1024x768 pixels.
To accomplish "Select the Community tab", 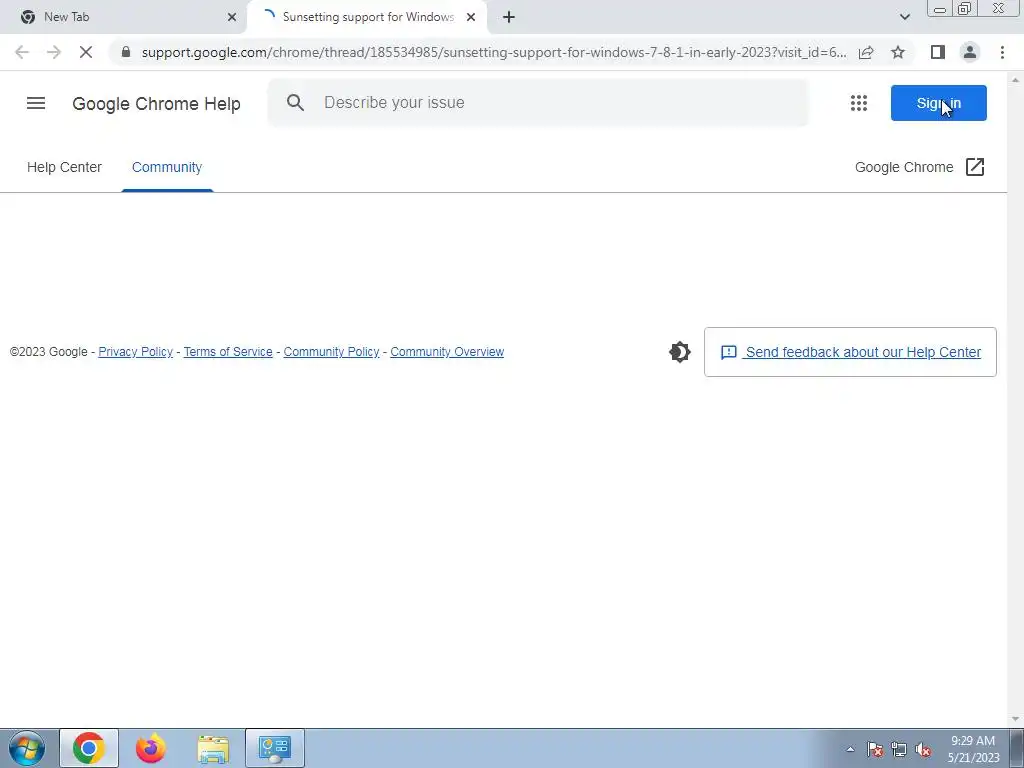I will tap(167, 167).
